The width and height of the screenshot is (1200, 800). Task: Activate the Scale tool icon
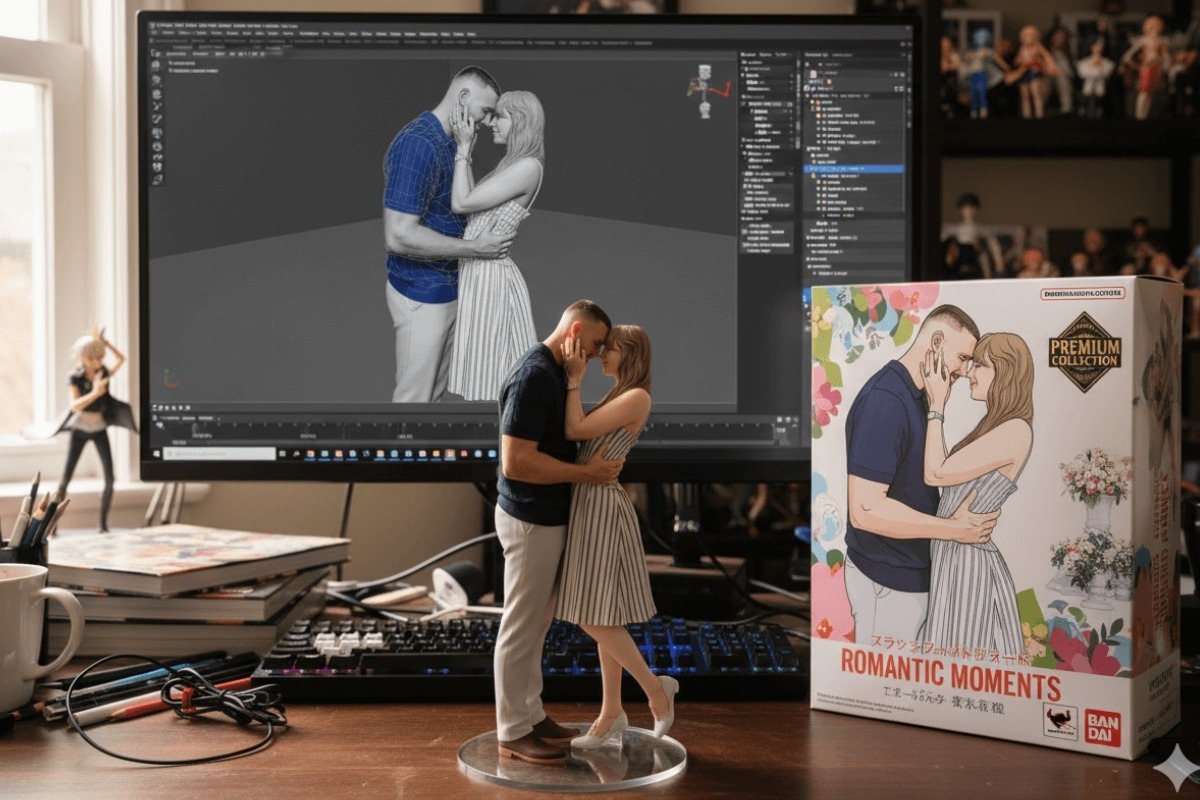pos(155,117)
